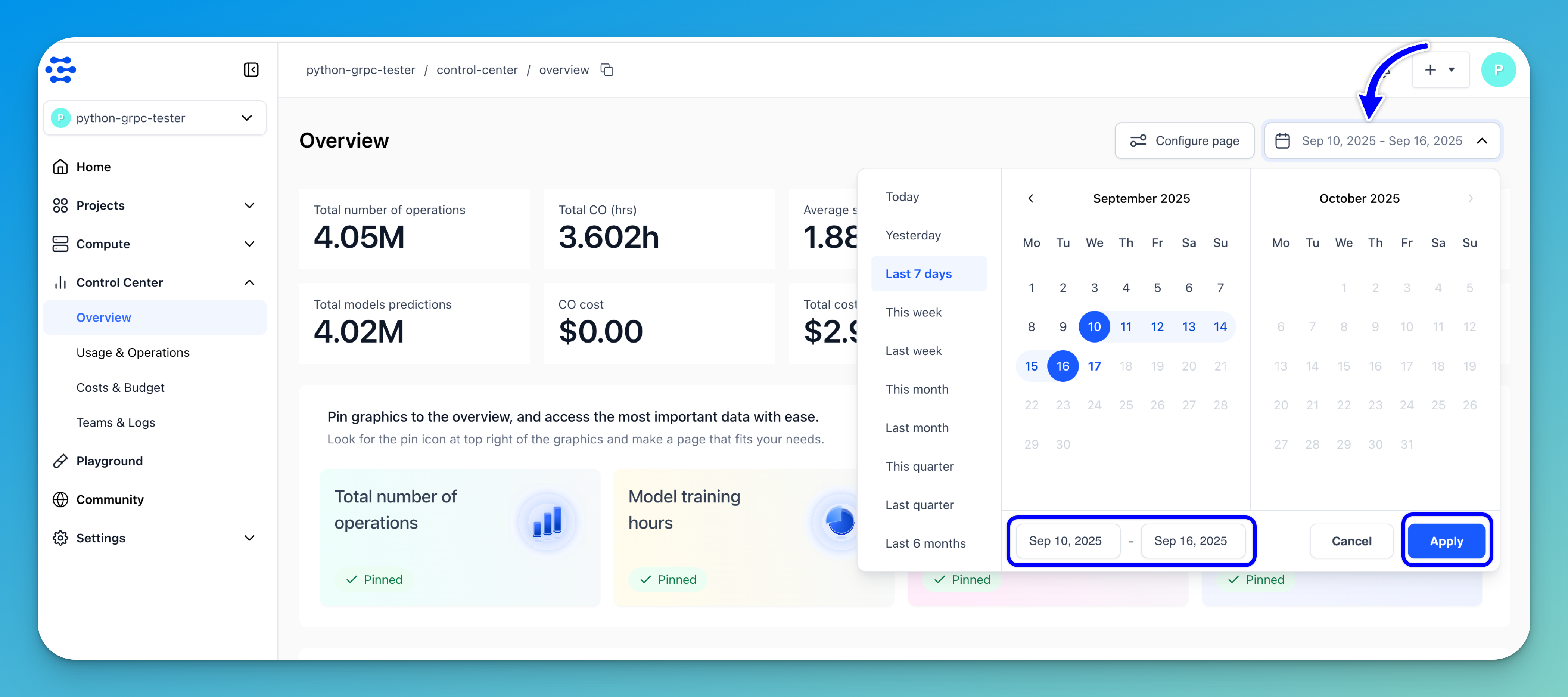
Task: Go to previous month arrow
Action: (x=1030, y=199)
